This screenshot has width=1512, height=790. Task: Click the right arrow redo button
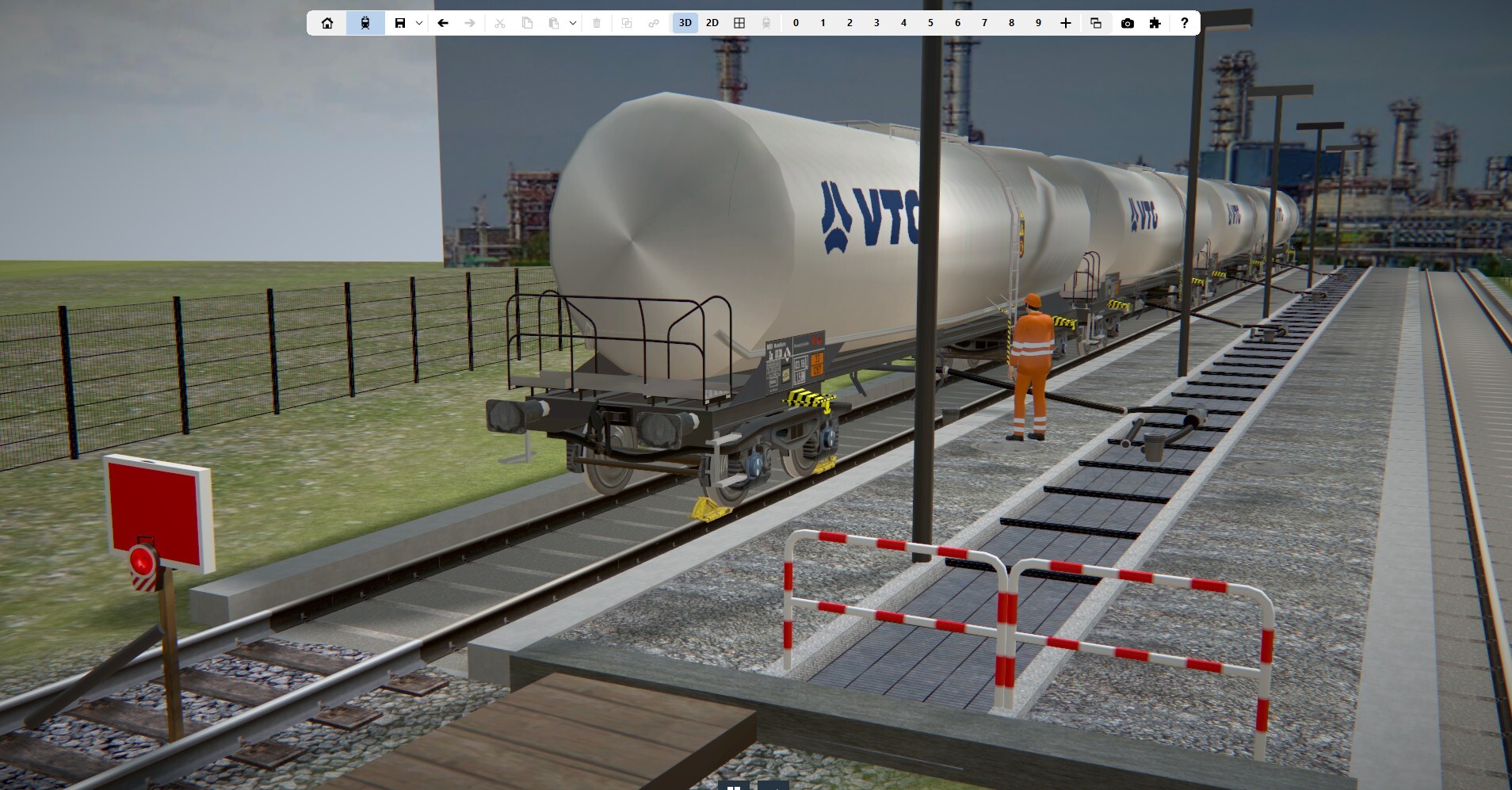(x=470, y=23)
